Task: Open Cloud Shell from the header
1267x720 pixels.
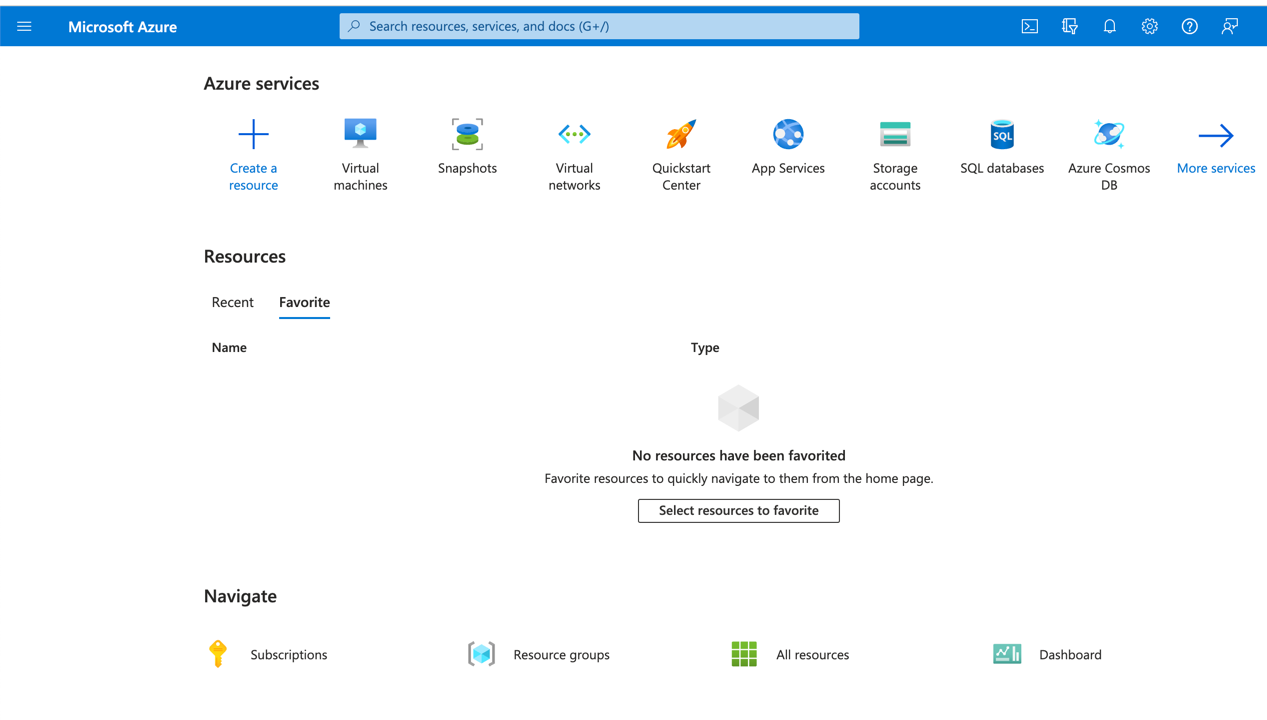Action: point(1029,27)
